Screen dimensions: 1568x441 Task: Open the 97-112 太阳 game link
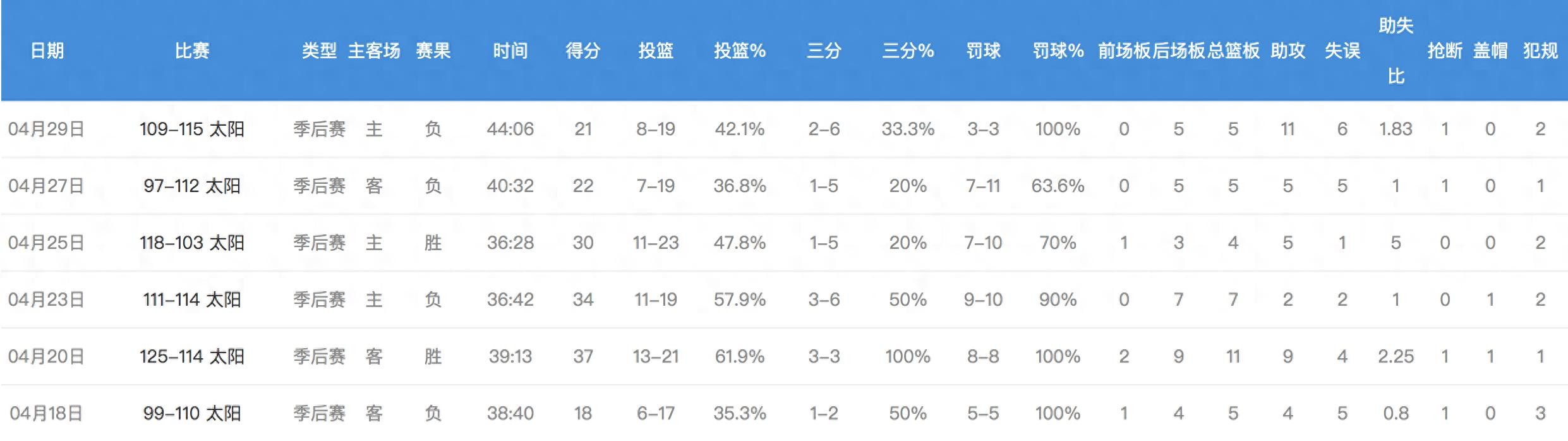pos(192,186)
